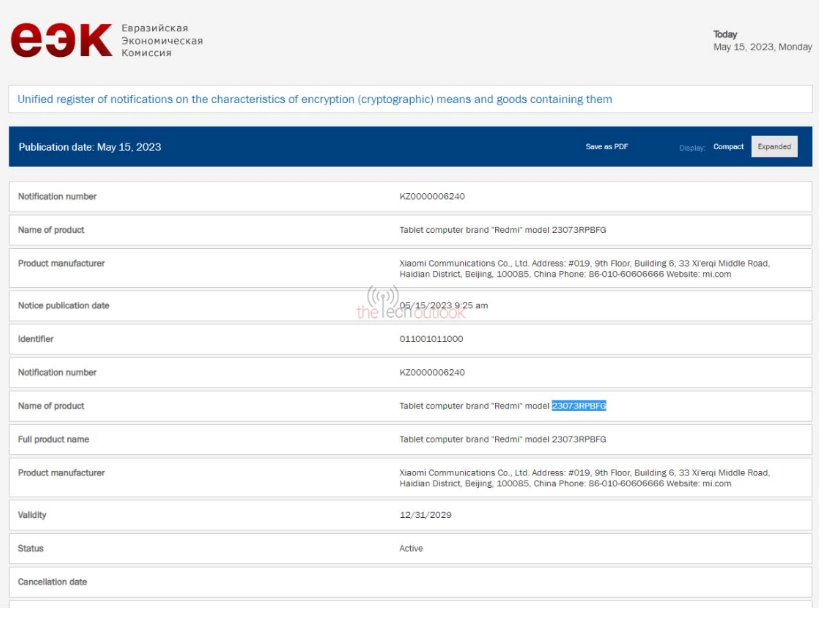Screen dimensions: 824x617
Task: Click the Евразийская Экономическая Комиссия title text
Action: (162, 40)
